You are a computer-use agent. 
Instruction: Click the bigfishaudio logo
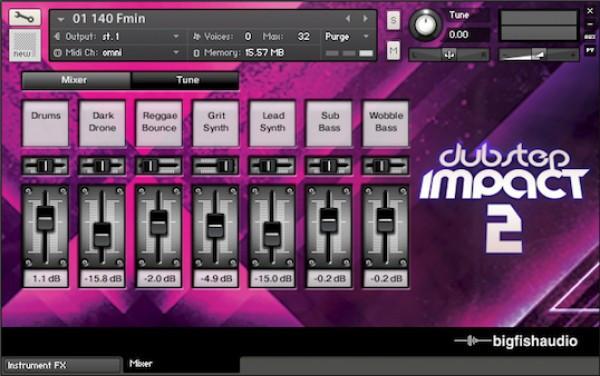(516, 341)
